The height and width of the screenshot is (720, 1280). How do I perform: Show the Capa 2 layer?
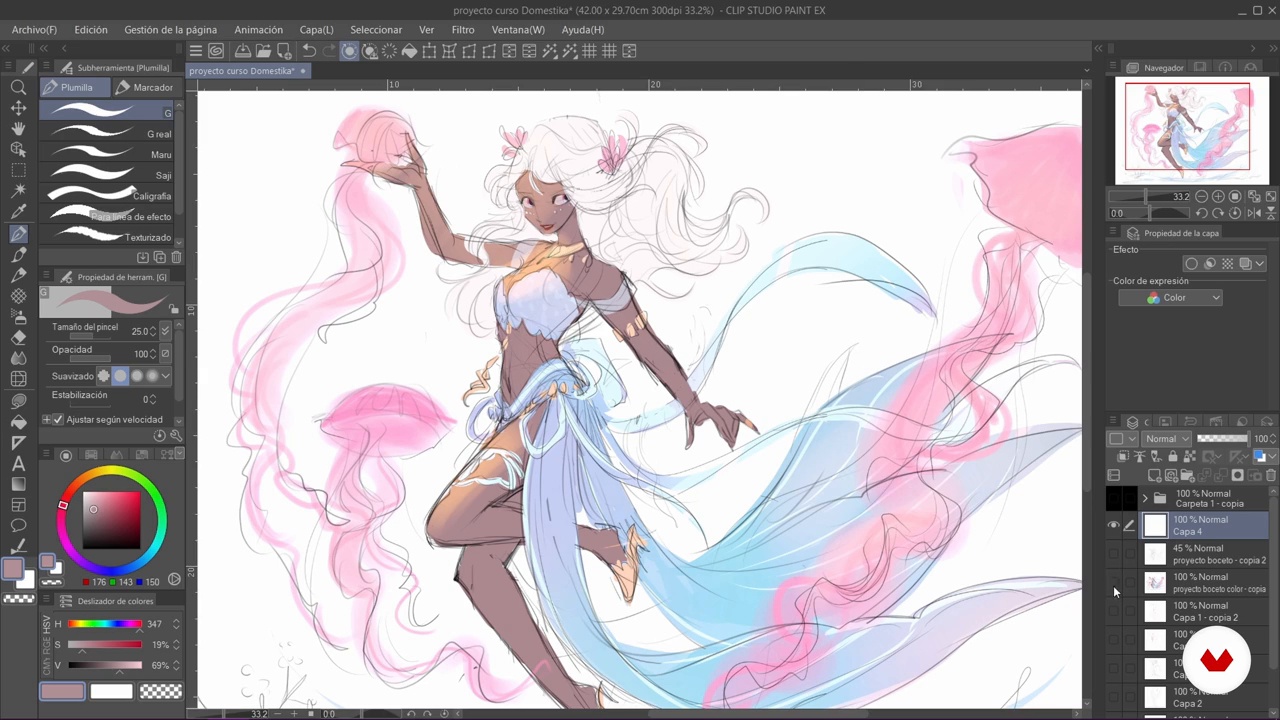[1114, 697]
